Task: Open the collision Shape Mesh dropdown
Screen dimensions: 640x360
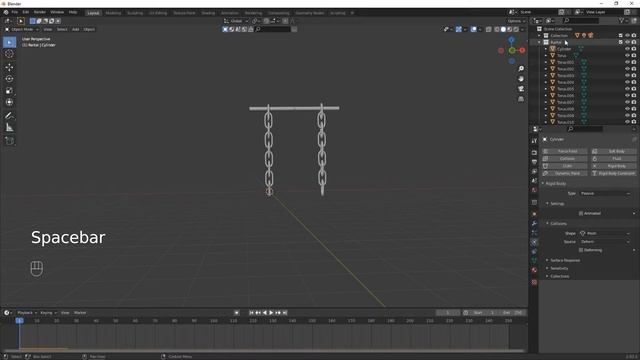Action: (605, 233)
